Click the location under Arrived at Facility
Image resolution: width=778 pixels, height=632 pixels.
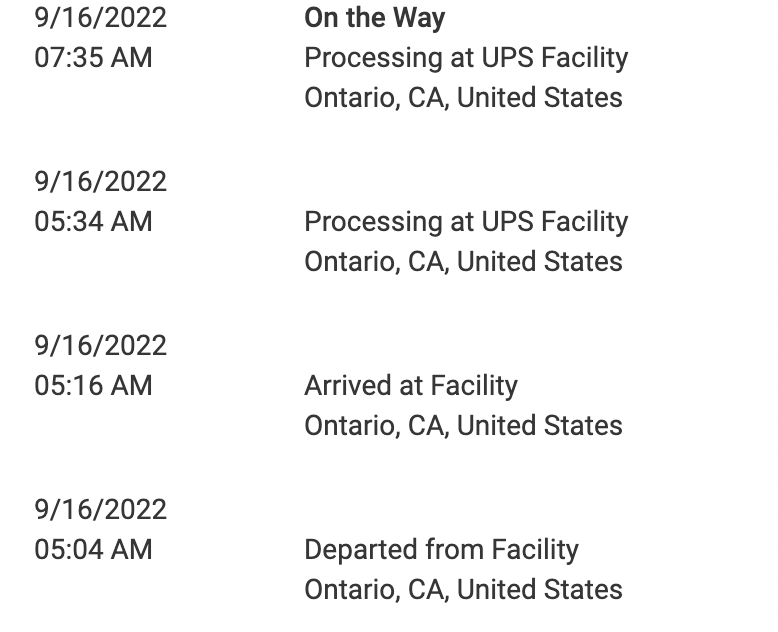pos(463,426)
